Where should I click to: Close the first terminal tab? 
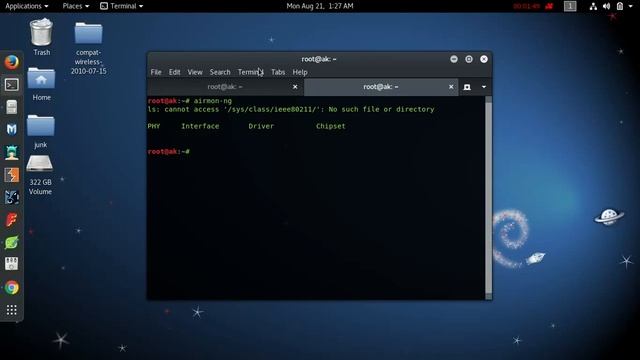point(295,87)
